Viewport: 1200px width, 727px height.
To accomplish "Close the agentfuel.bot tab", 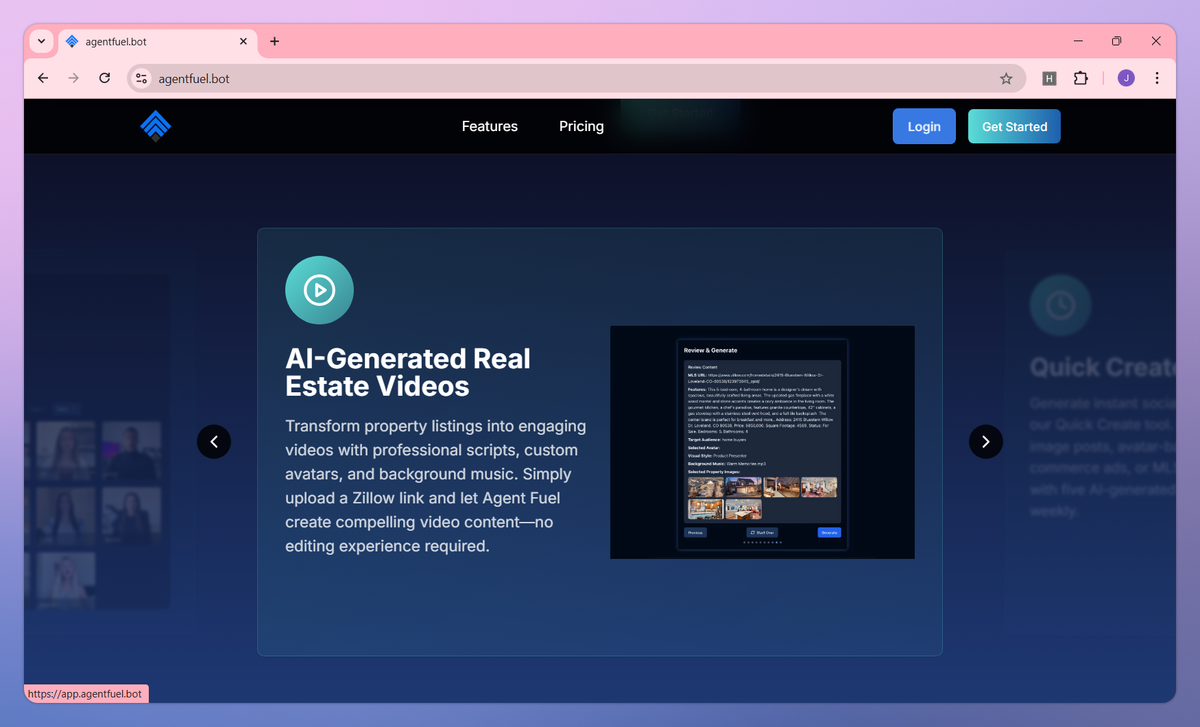I will 243,42.
